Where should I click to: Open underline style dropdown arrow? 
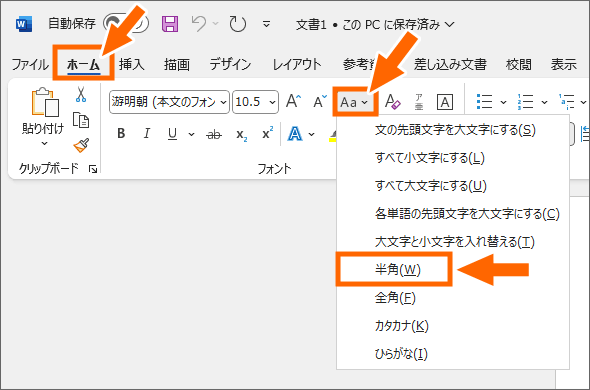tap(191, 134)
